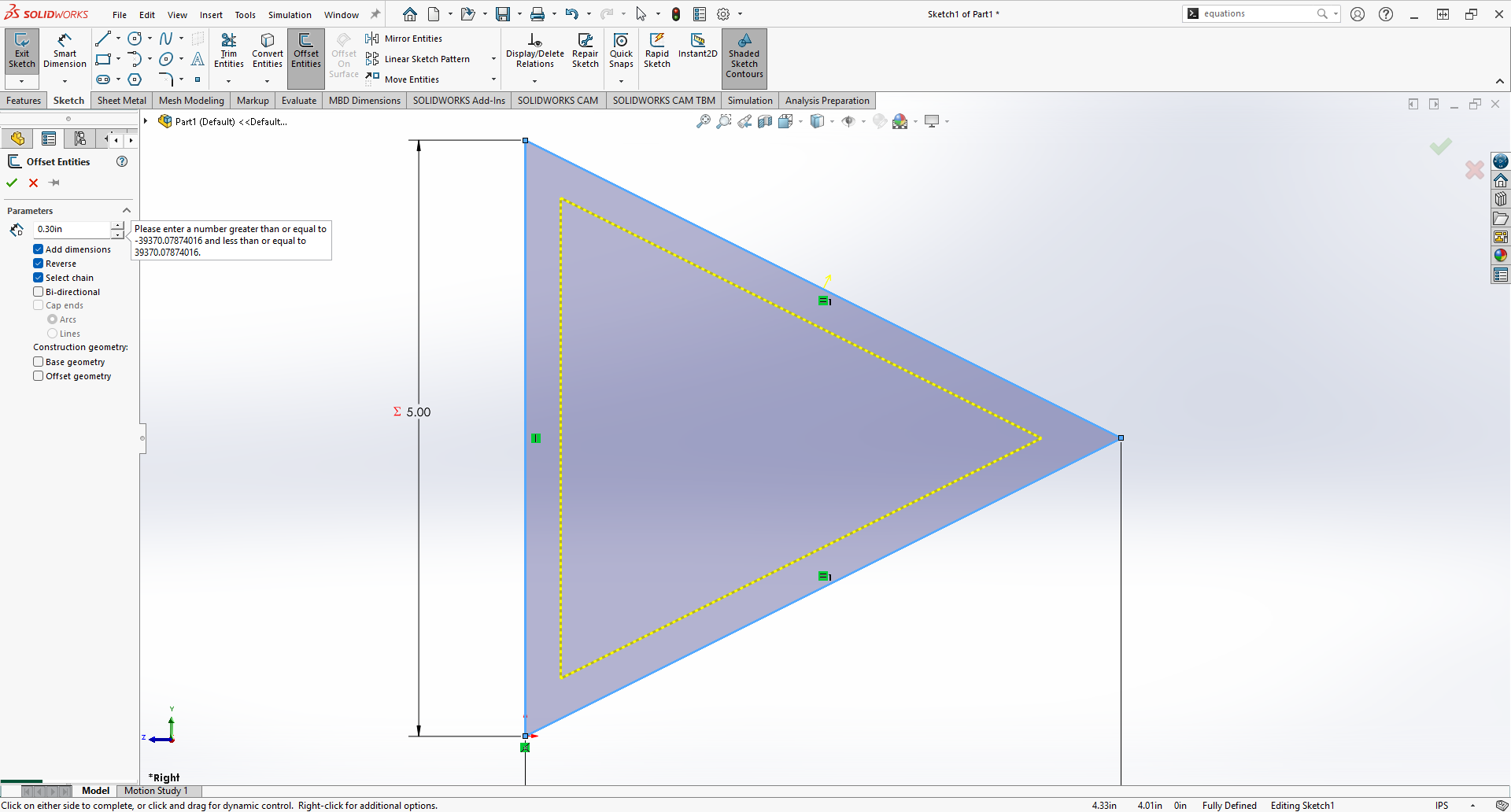
Task: Click the IPS unit system in the status bar
Action: click(x=1442, y=806)
